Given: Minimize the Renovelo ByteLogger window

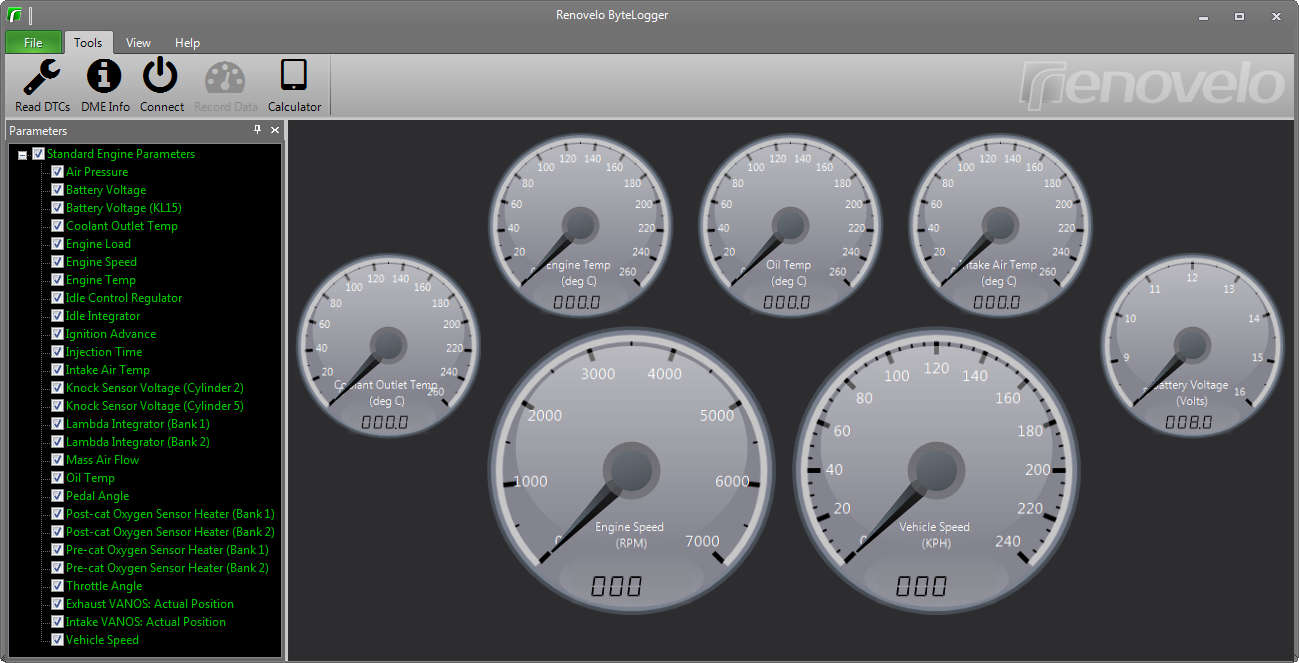Looking at the screenshot, I should point(1204,16).
